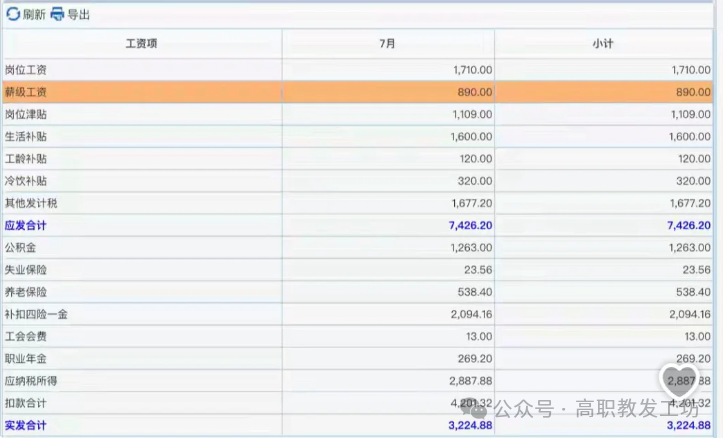723x438 pixels.
Task: Select the 工会会费 row label
Action: click(26, 336)
